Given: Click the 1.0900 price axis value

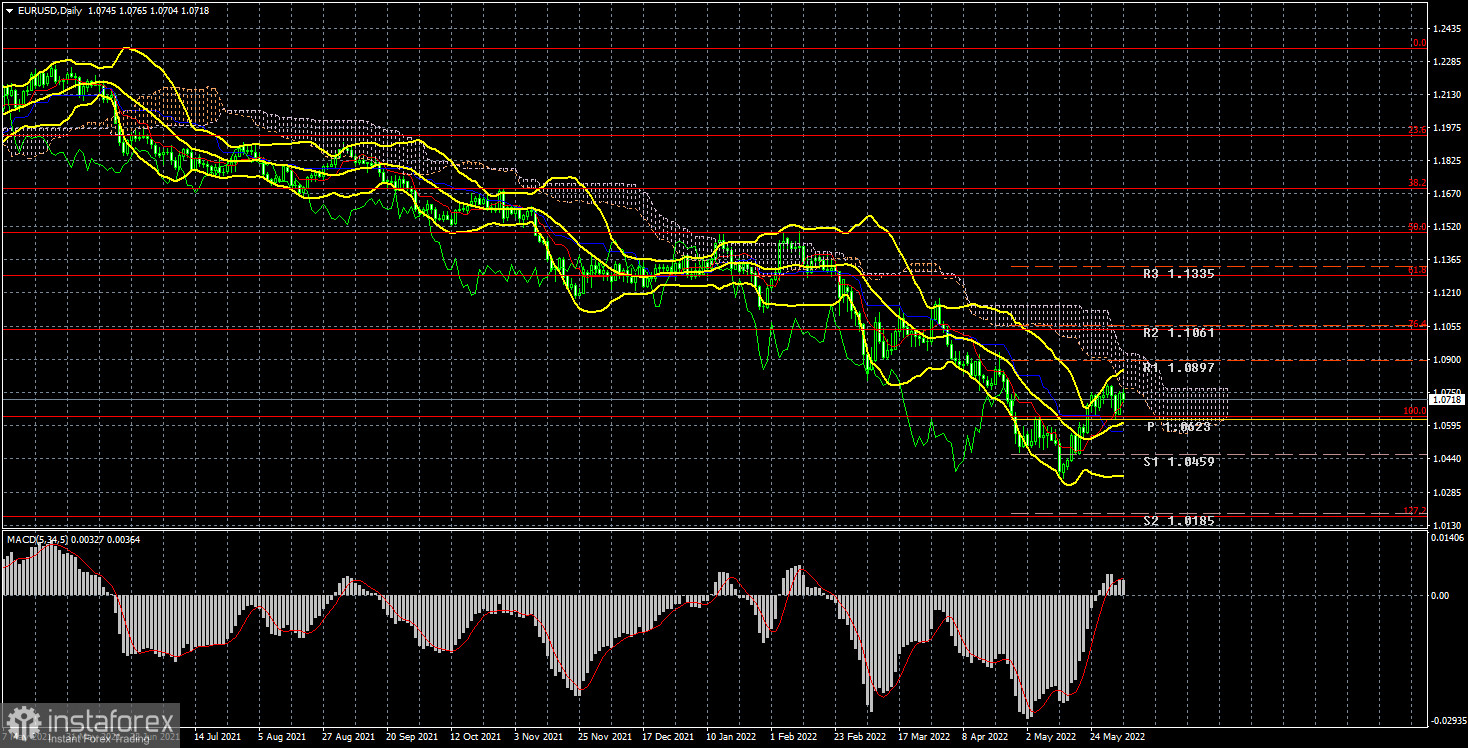Looking at the screenshot, I should point(1446,359).
